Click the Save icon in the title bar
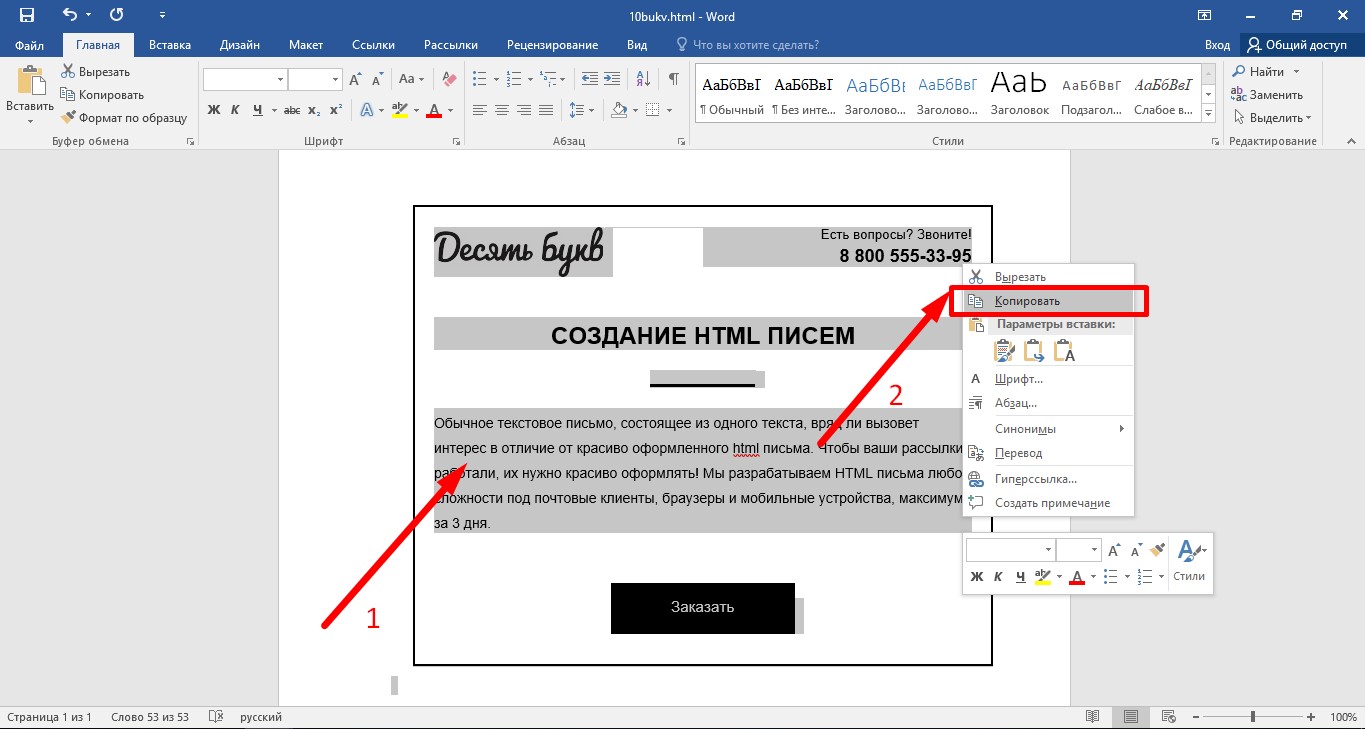Viewport: 1365px width, 729px height. coord(26,15)
